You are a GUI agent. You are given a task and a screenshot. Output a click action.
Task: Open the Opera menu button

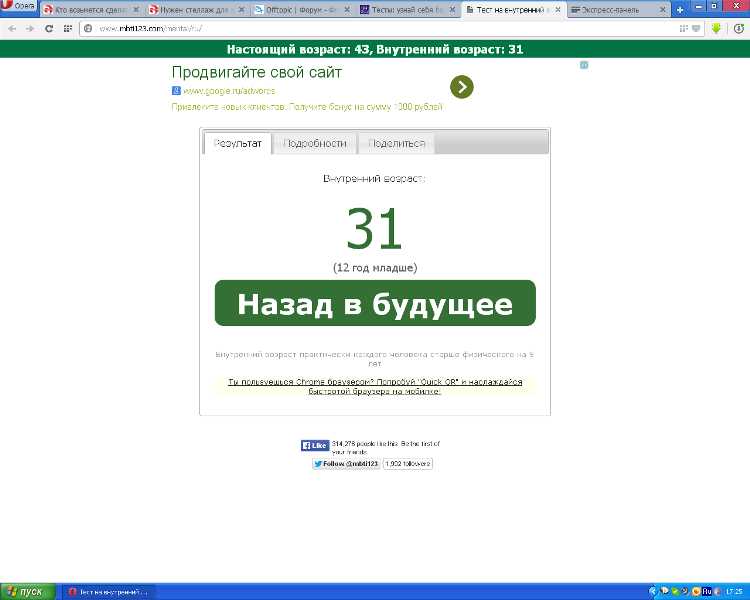click(19, 8)
